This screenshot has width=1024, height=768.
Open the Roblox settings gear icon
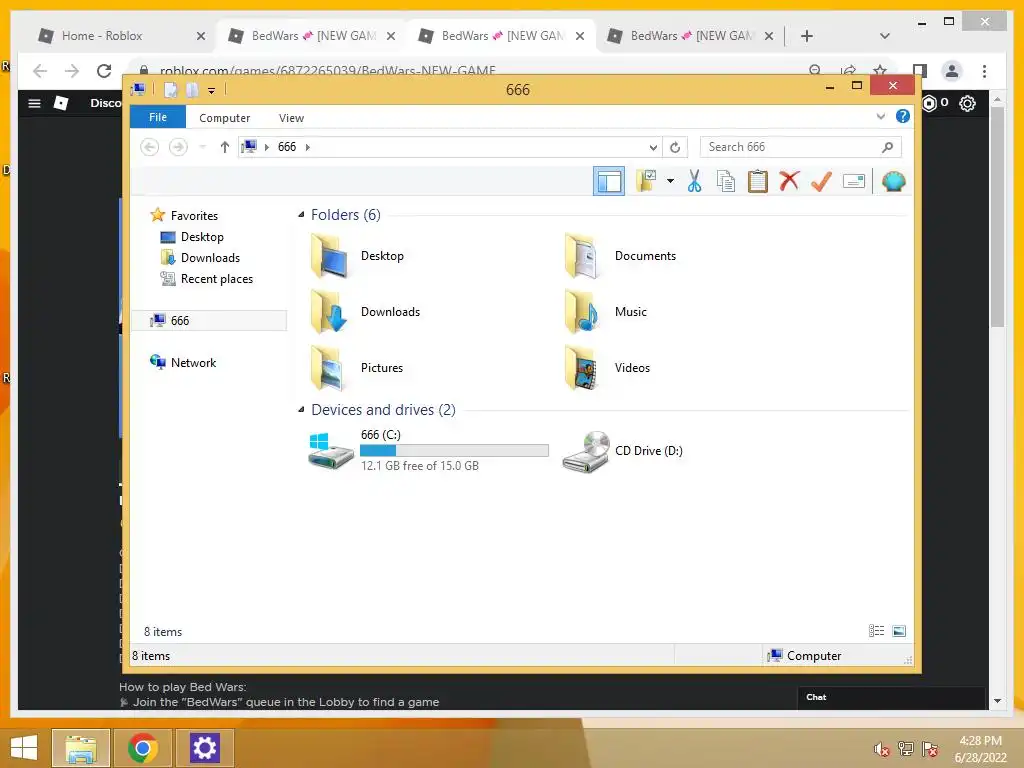tap(967, 103)
